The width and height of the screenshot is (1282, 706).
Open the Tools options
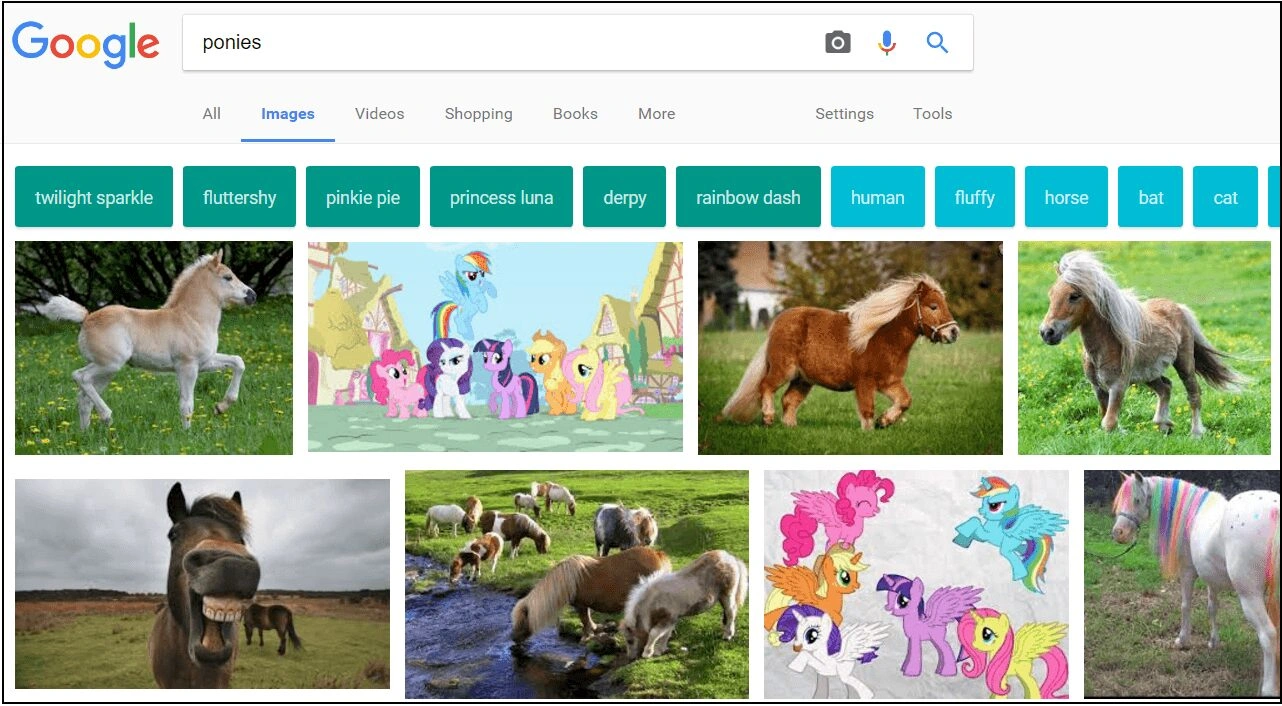[932, 114]
